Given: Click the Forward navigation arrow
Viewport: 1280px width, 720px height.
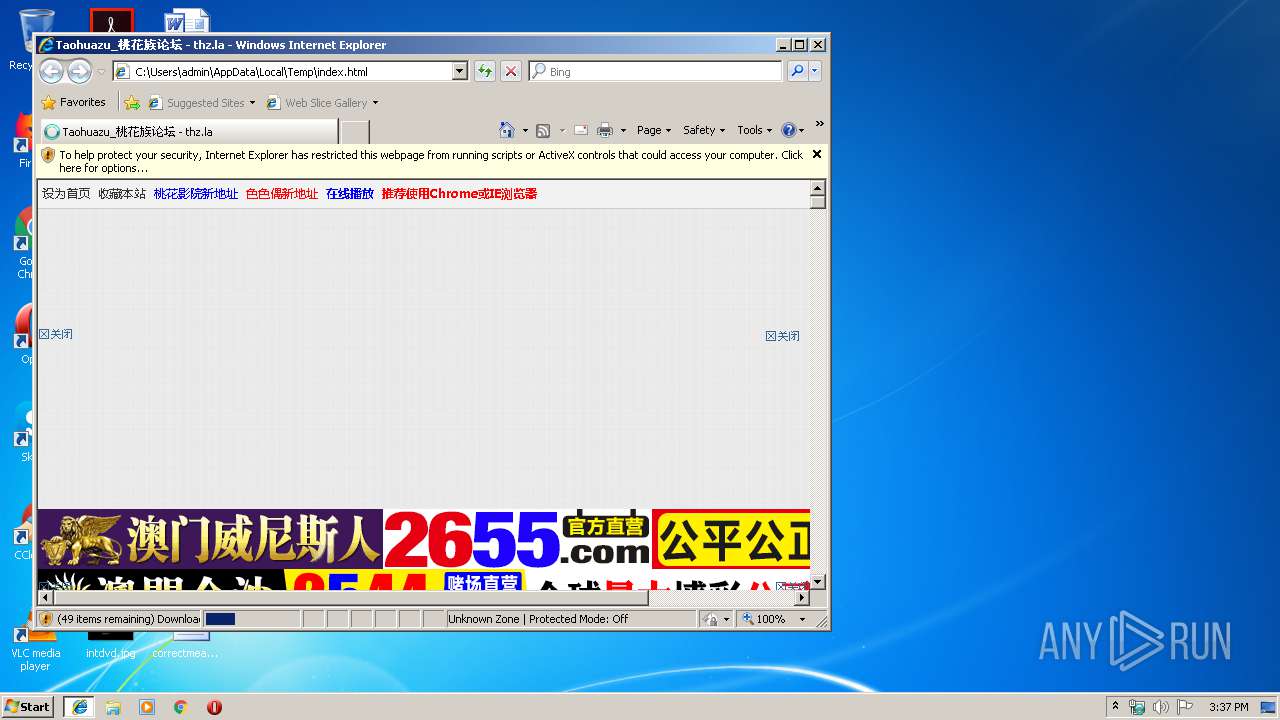Looking at the screenshot, I should pyautogui.click(x=79, y=71).
